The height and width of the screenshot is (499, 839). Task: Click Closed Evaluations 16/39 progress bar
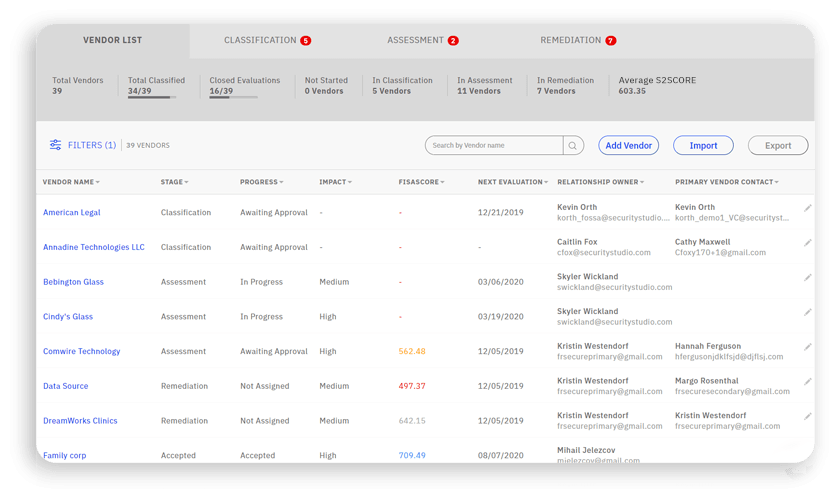(x=233, y=97)
